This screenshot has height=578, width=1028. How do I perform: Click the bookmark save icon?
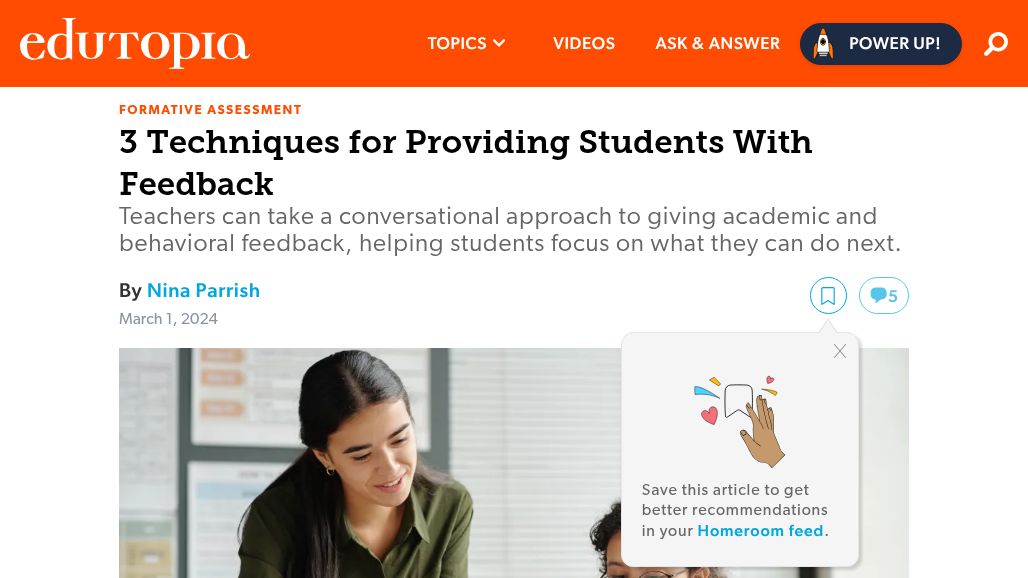828,296
